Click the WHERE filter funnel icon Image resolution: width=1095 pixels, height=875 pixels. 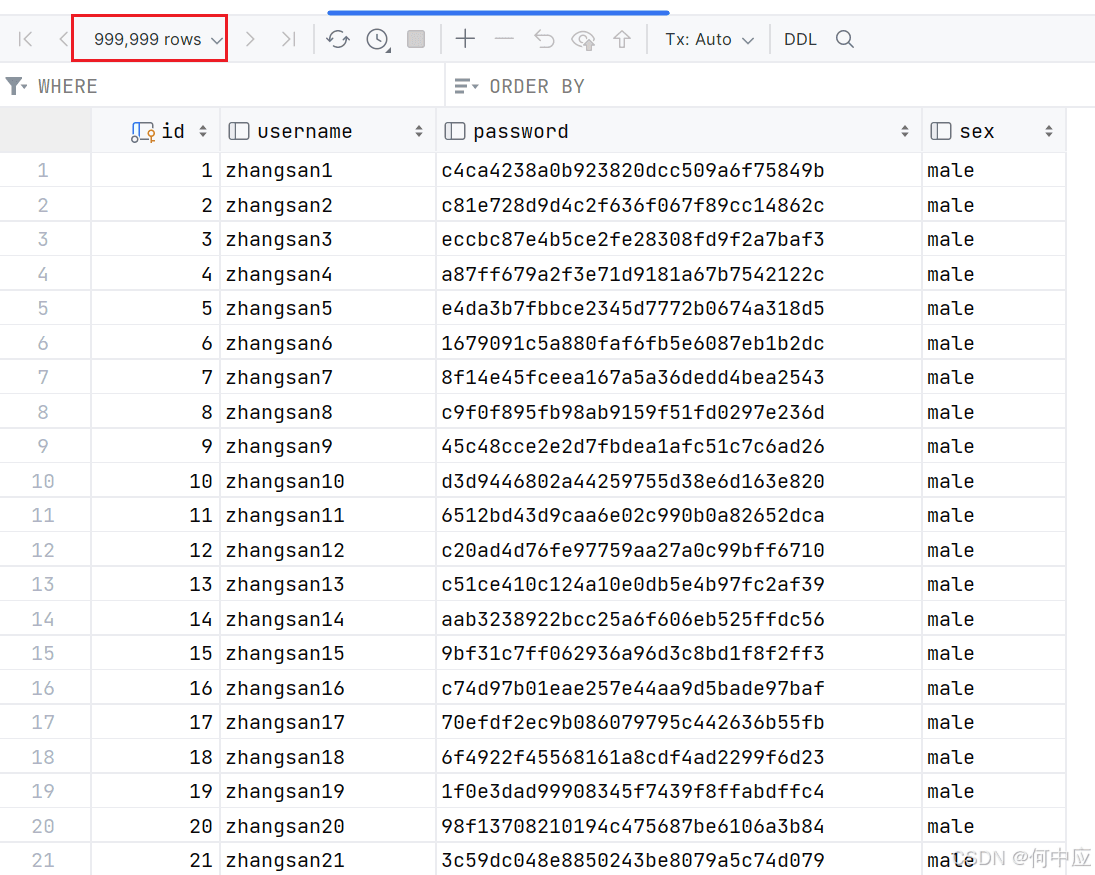click(15, 86)
